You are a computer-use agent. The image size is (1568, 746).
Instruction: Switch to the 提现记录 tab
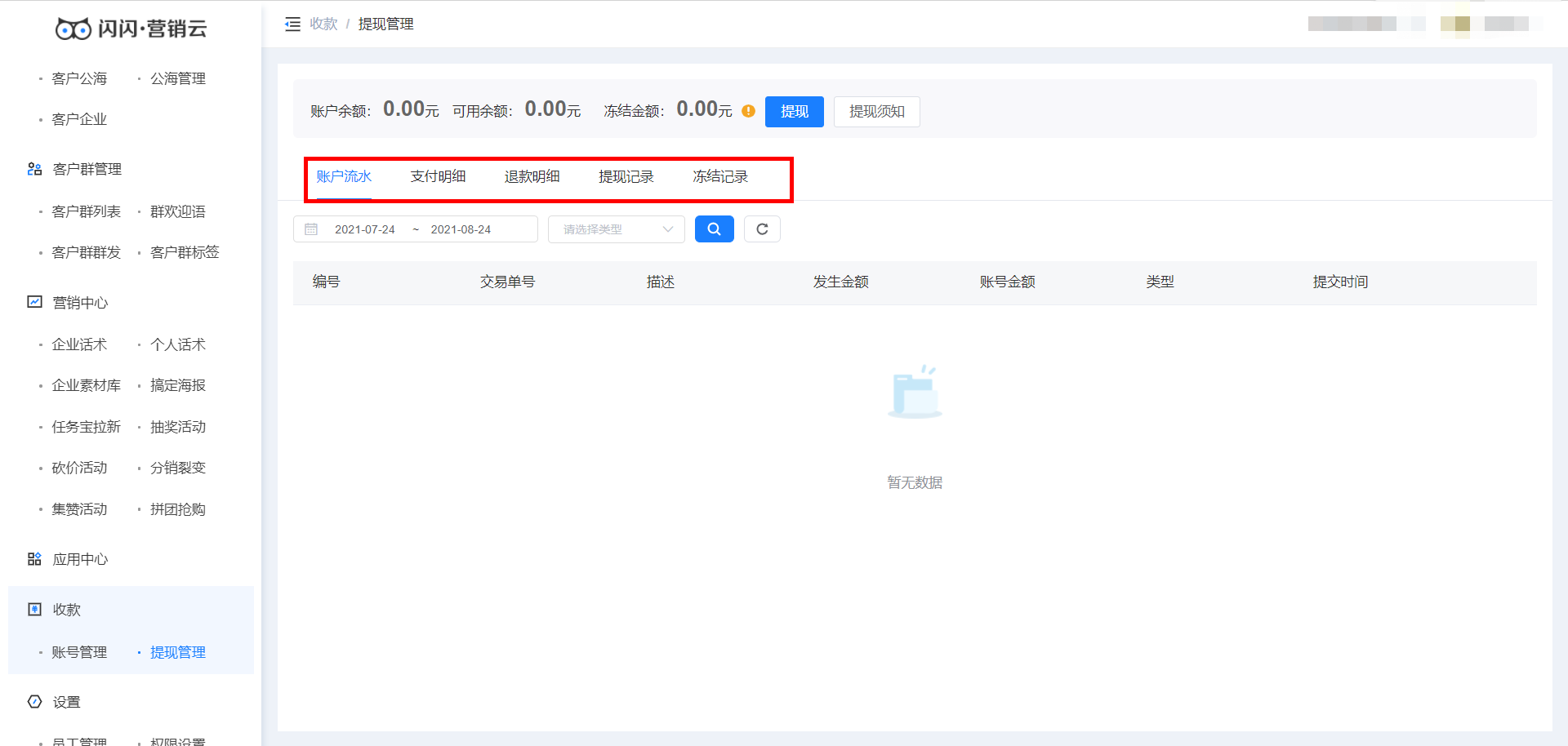coord(626,176)
